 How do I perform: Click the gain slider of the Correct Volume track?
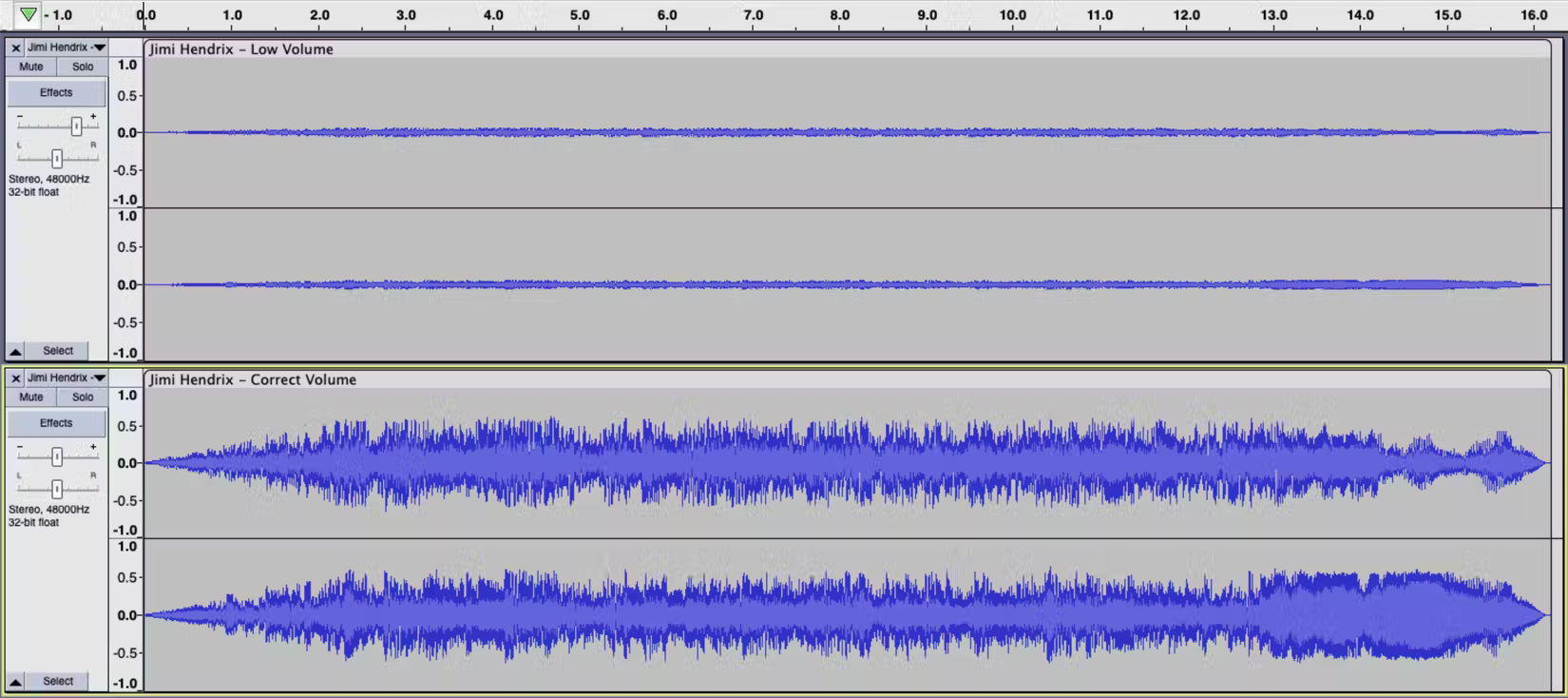(x=58, y=457)
